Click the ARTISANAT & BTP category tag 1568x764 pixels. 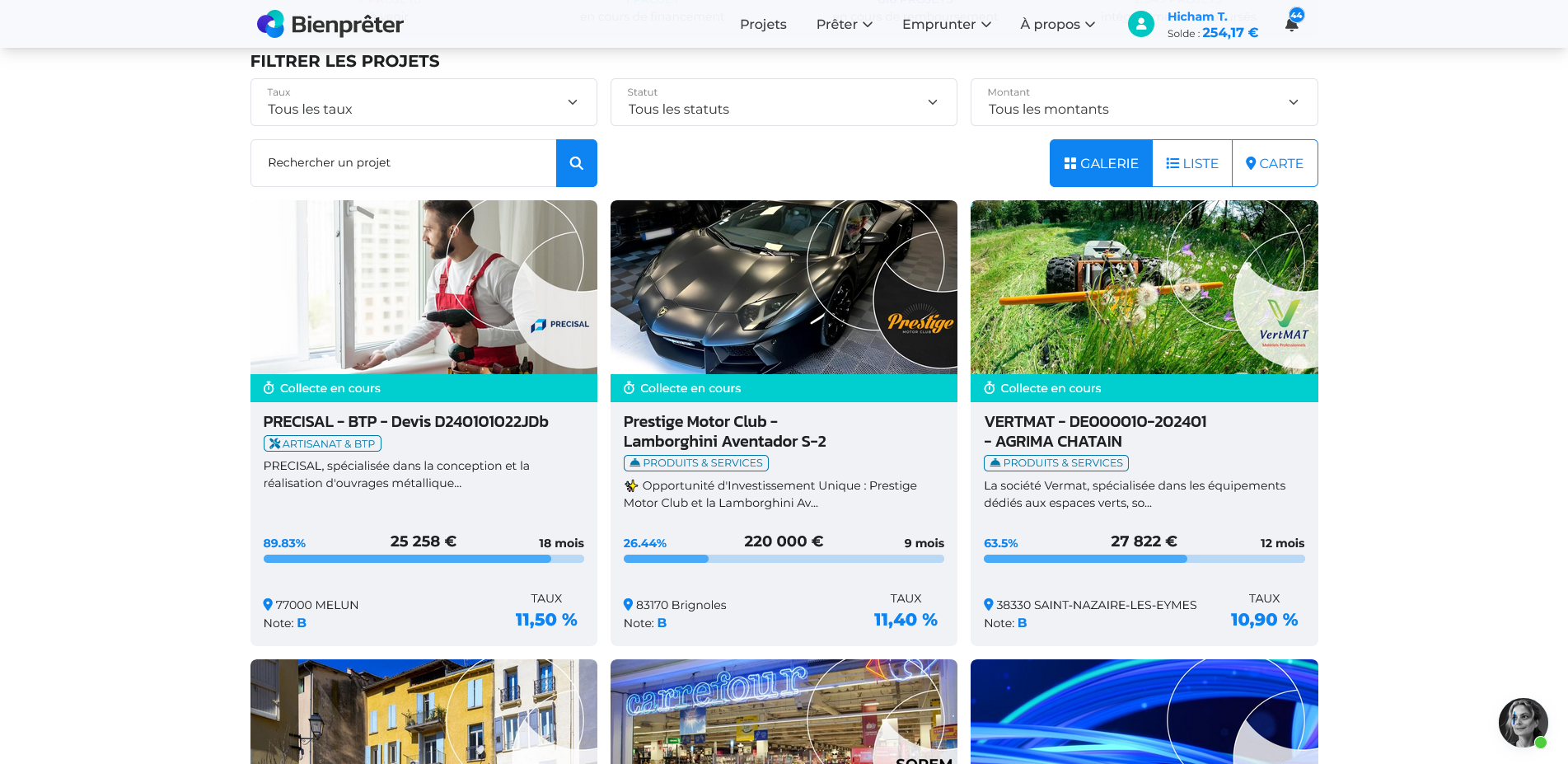(322, 443)
